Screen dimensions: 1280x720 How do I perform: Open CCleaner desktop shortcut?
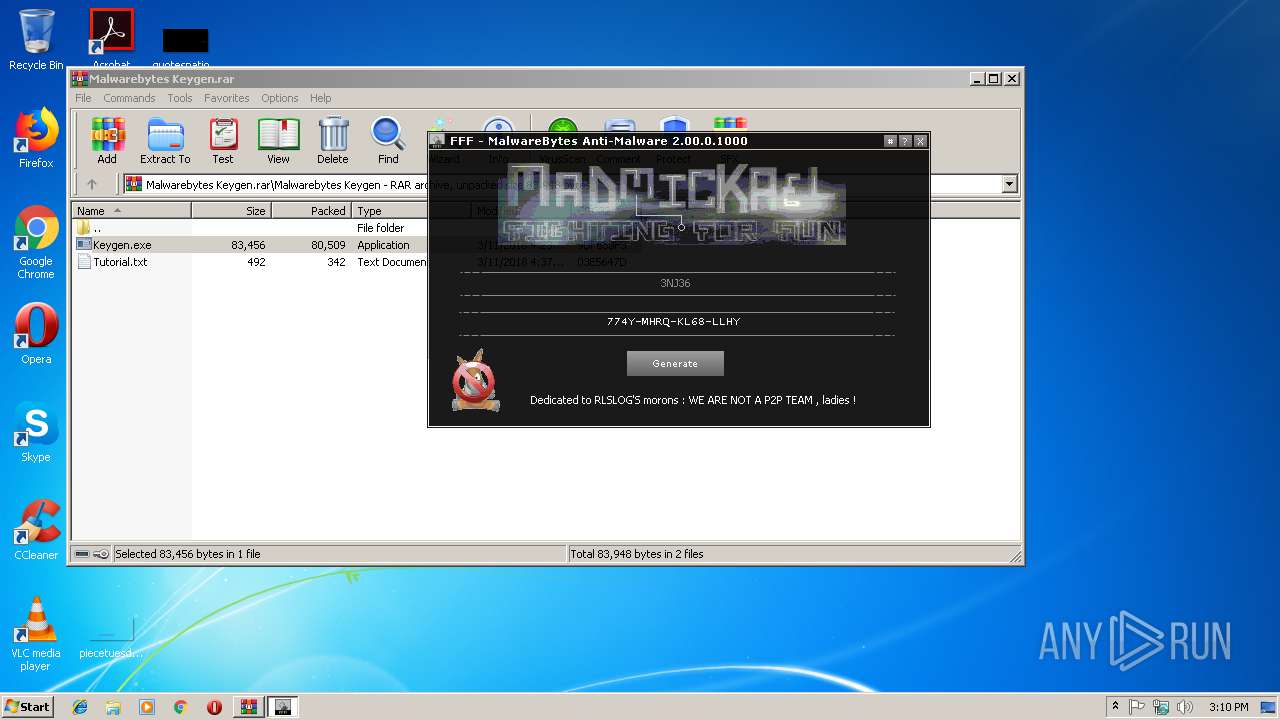click(36, 530)
